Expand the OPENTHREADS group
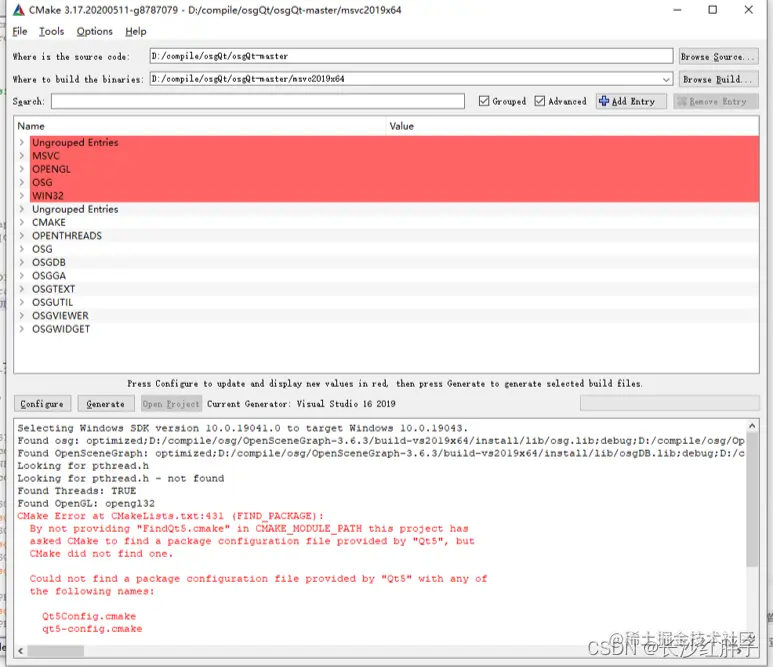The height and width of the screenshot is (667, 773). [22, 236]
